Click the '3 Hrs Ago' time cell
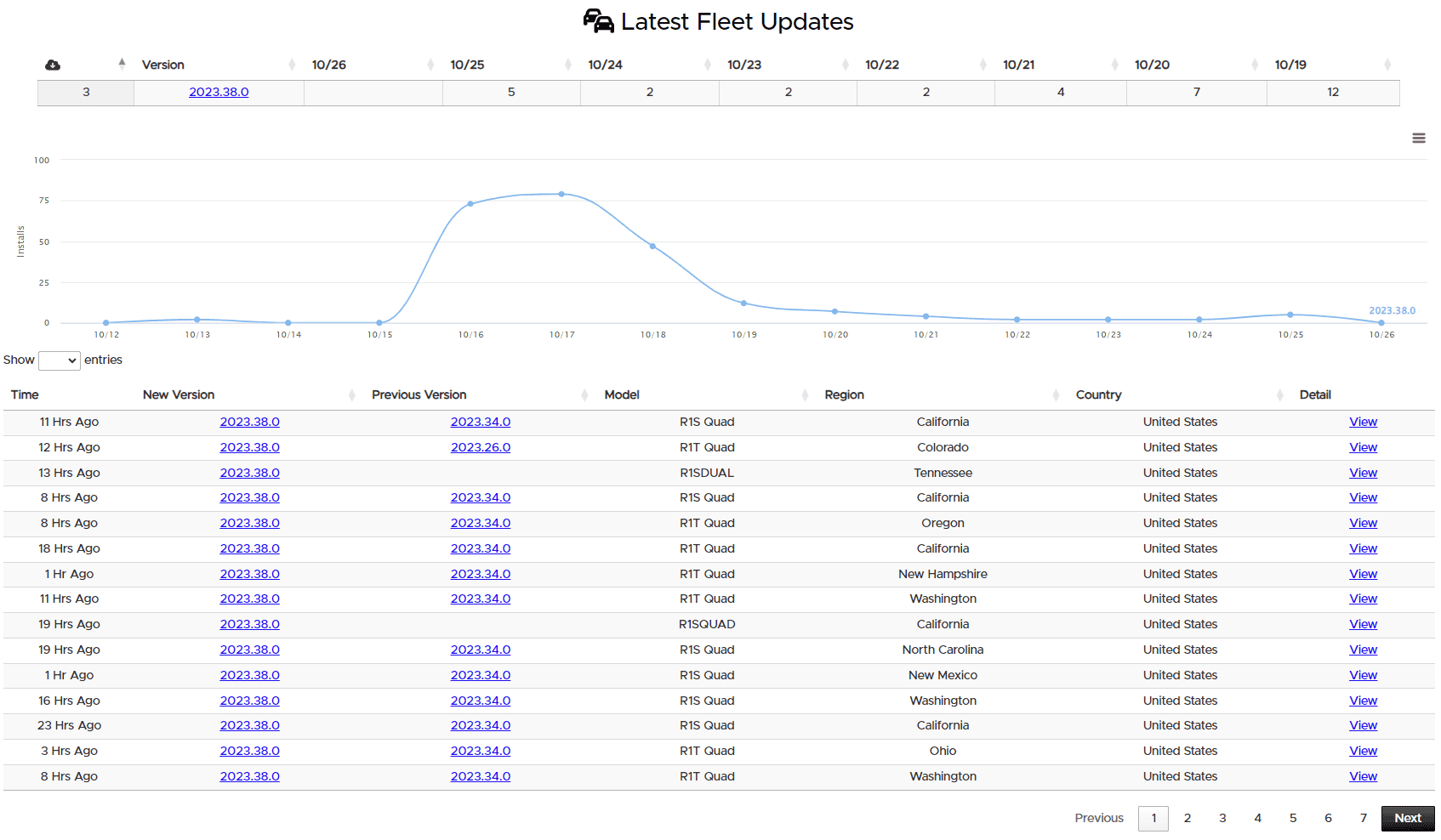The height and width of the screenshot is (840, 1441). [x=69, y=751]
